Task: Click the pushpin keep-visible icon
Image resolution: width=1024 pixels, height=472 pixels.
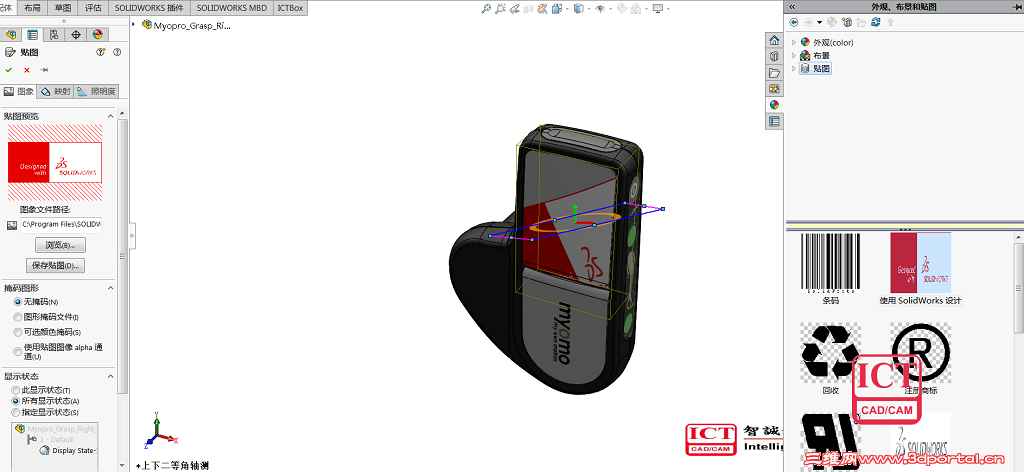Action: [x=44, y=70]
